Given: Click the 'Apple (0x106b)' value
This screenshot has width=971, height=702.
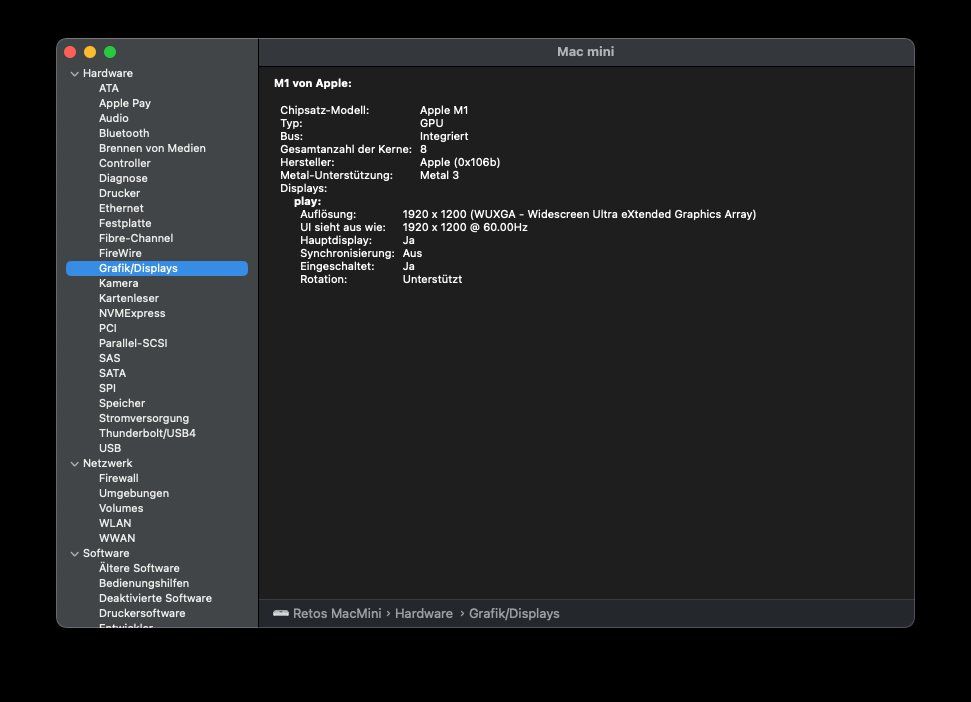Looking at the screenshot, I should [x=460, y=162].
